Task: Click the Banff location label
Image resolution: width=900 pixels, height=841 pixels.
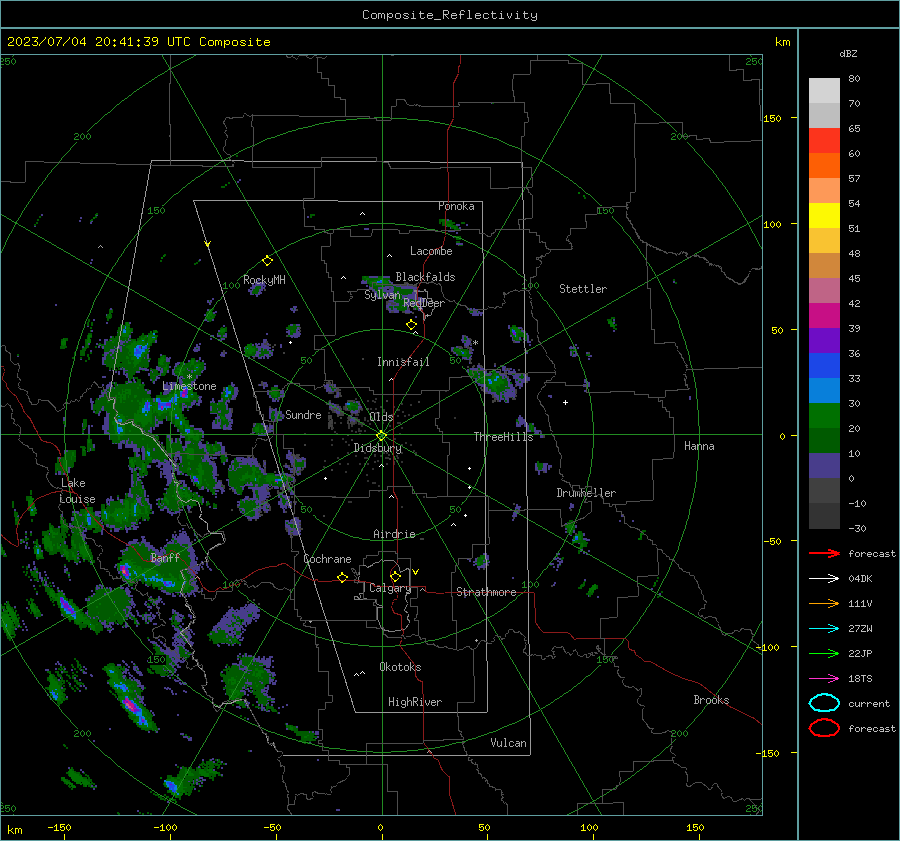Action: pos(165,558)
